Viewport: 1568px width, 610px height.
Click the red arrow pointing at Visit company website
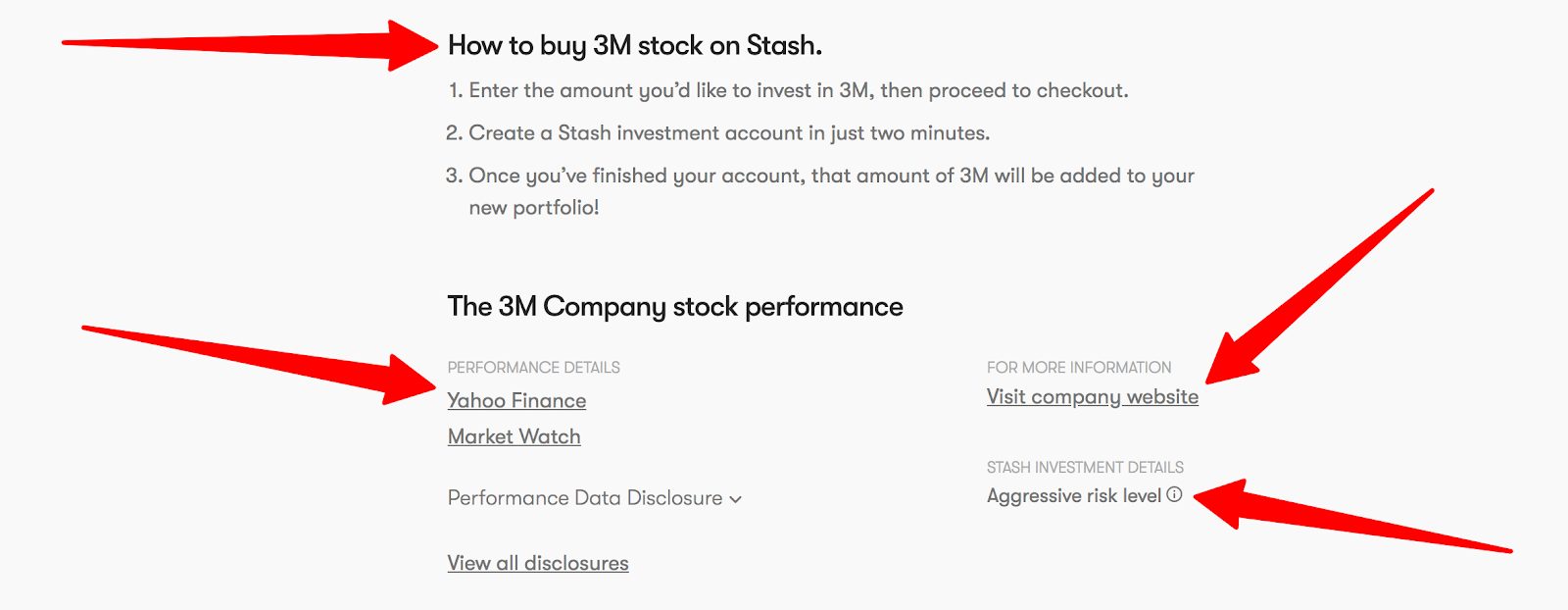(x=1319, y=285)
